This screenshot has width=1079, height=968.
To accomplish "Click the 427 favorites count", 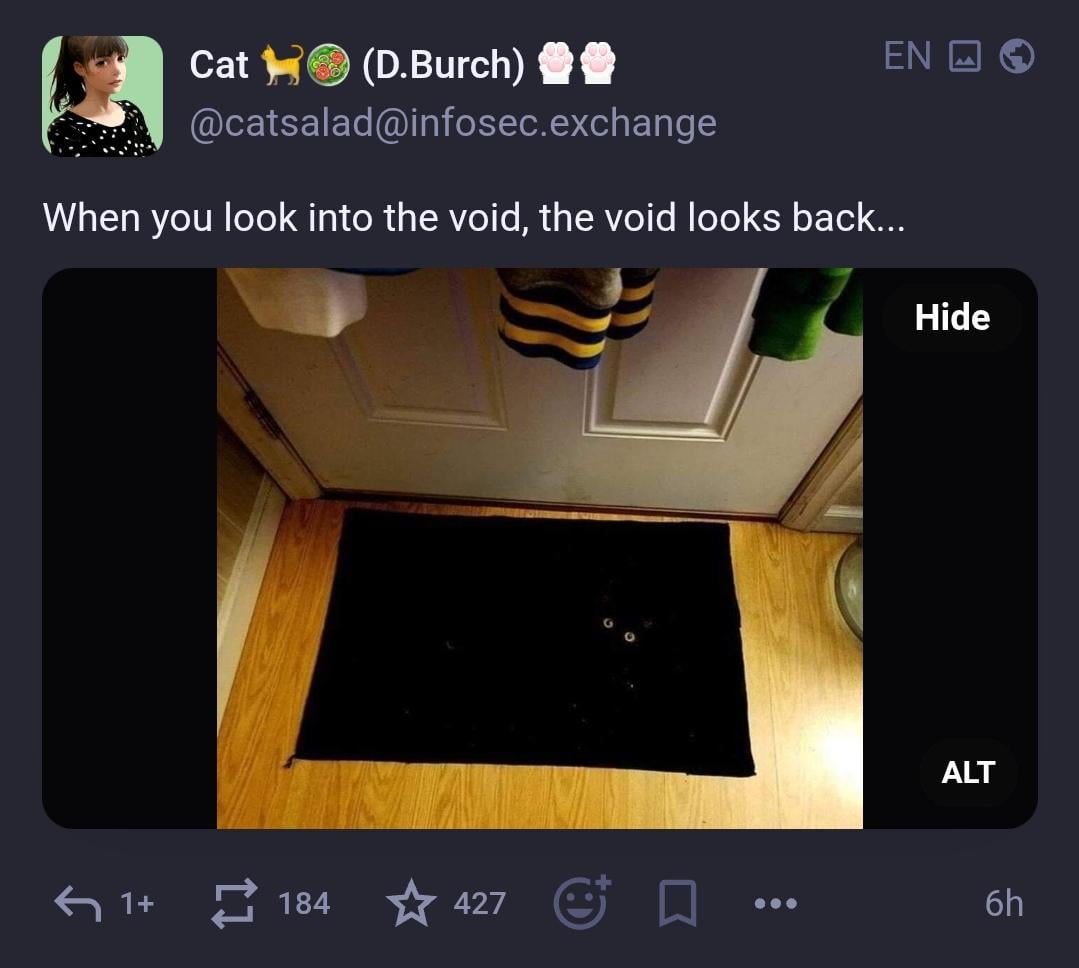I will (x=480, y=903).
